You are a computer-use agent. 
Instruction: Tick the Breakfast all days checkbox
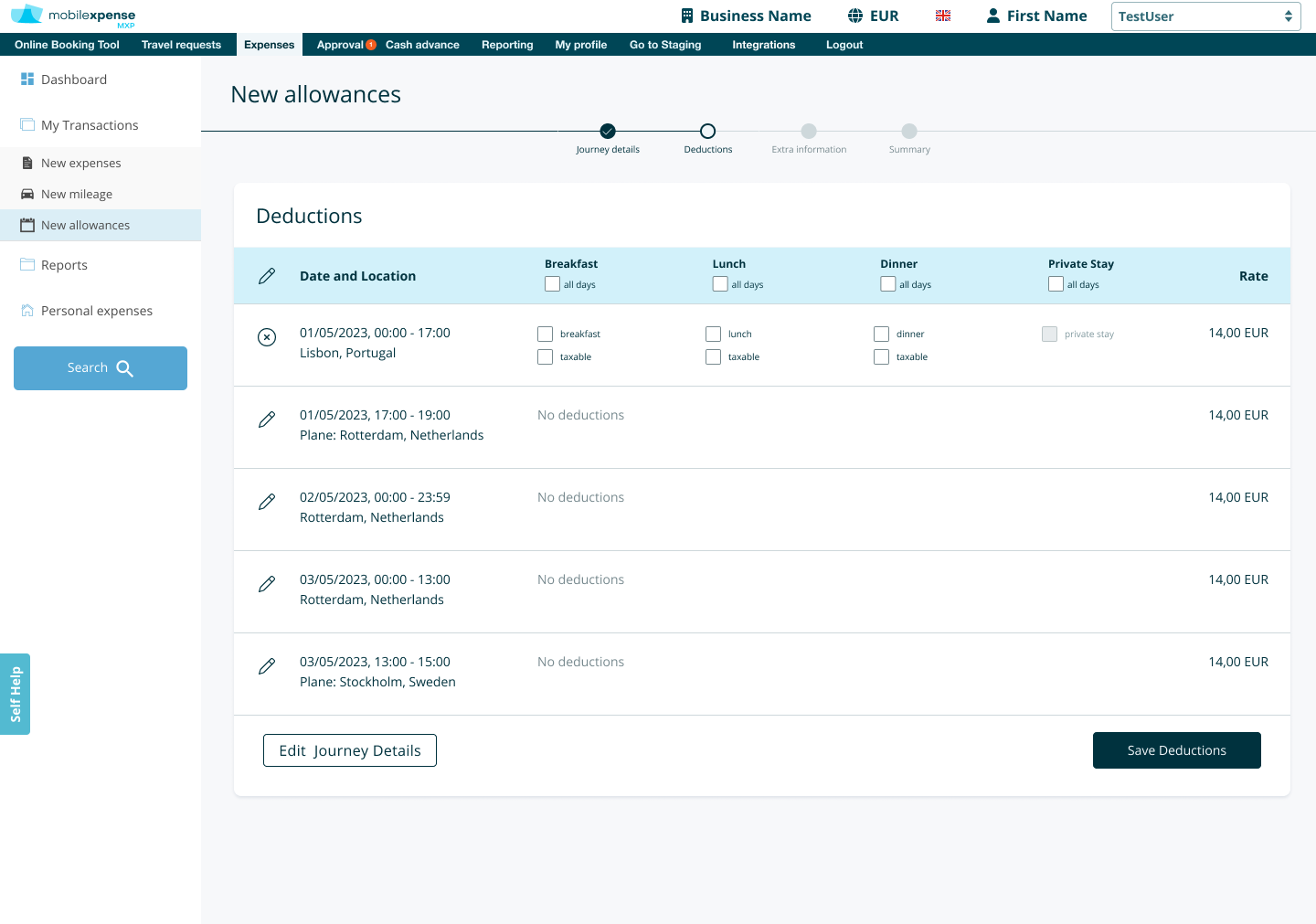point(552,284)
